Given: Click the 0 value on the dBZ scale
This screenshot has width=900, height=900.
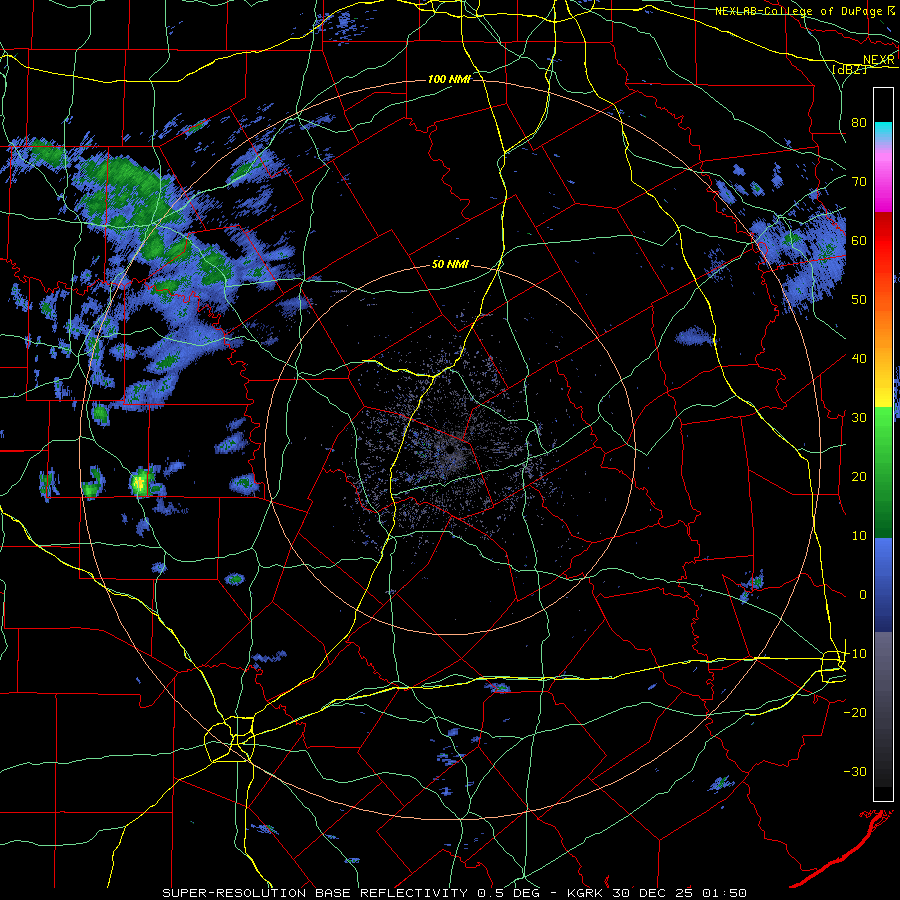Looking at the screenshot, I should (x=863, y=595).
